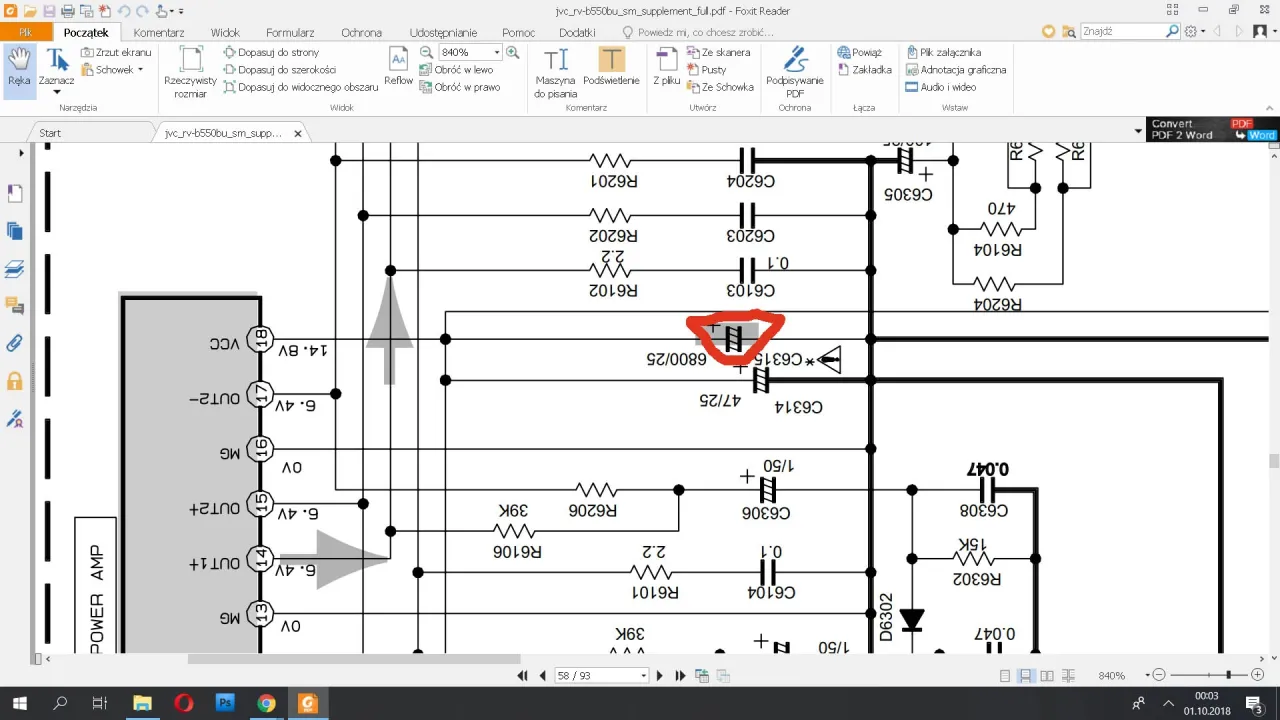Screen dimensions: 1280x720
Task: Toggle continuous page view mode
Action: click(1026, 676)
